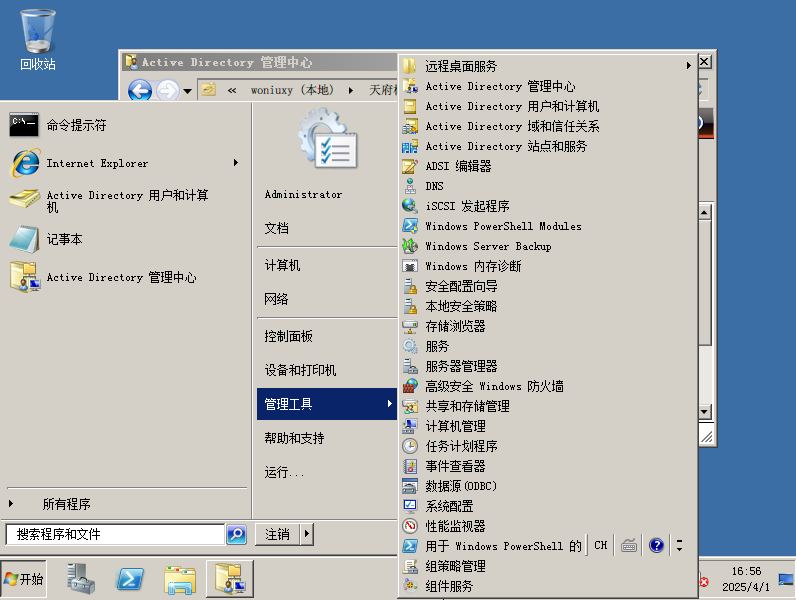Open Windows Explorer from the taskbar
This screenshot has height=600, width=796.
(x=180, y=579)
